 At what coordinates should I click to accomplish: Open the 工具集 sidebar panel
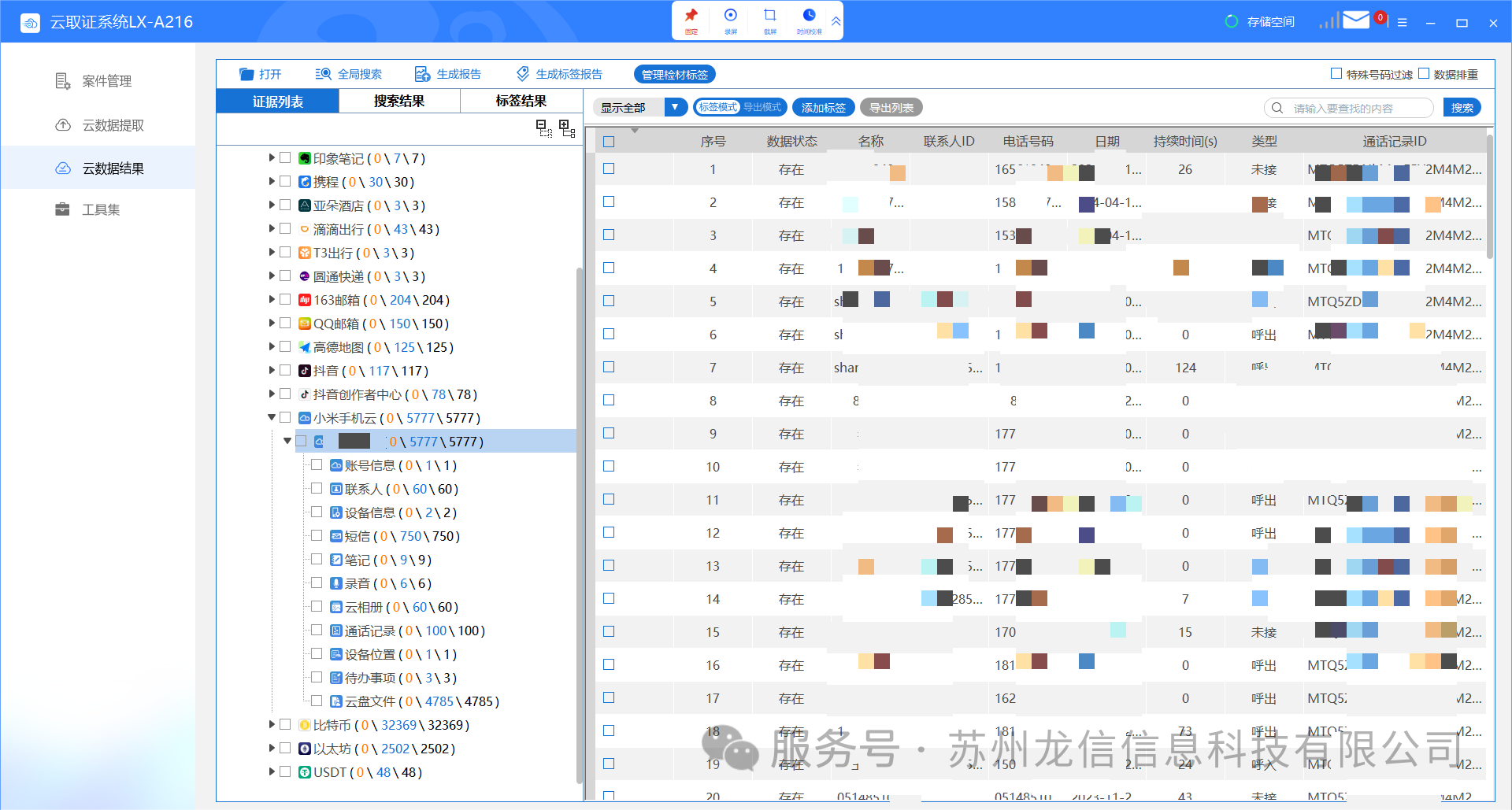coord(98,209)
